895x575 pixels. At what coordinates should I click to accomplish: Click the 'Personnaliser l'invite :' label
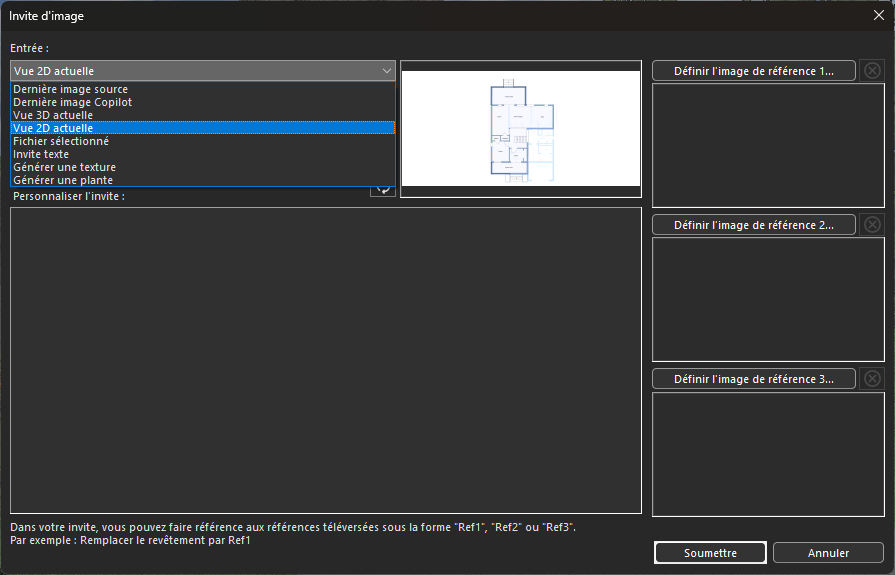[69, 196]
